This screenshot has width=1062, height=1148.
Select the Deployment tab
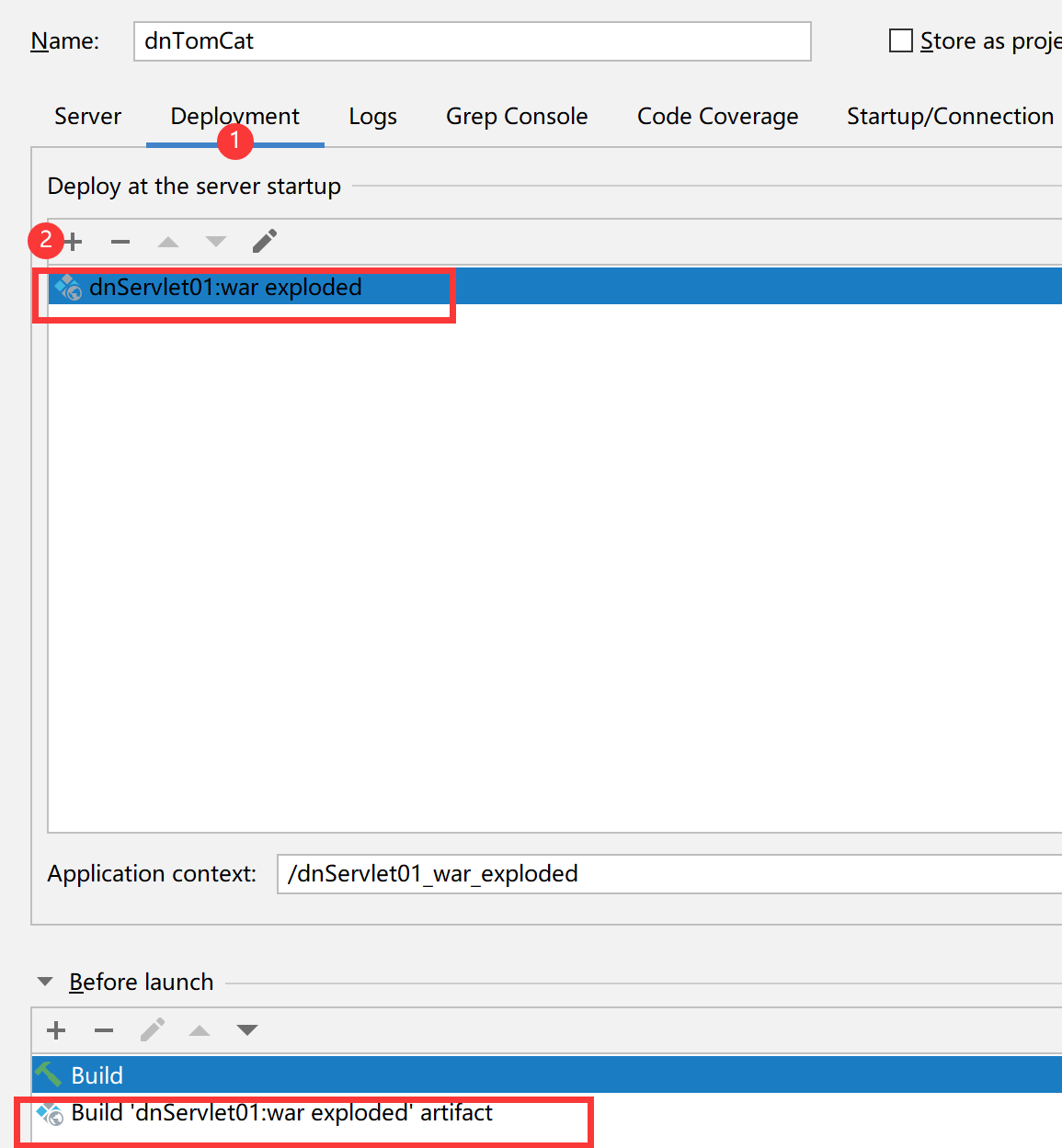click(234, 117)
